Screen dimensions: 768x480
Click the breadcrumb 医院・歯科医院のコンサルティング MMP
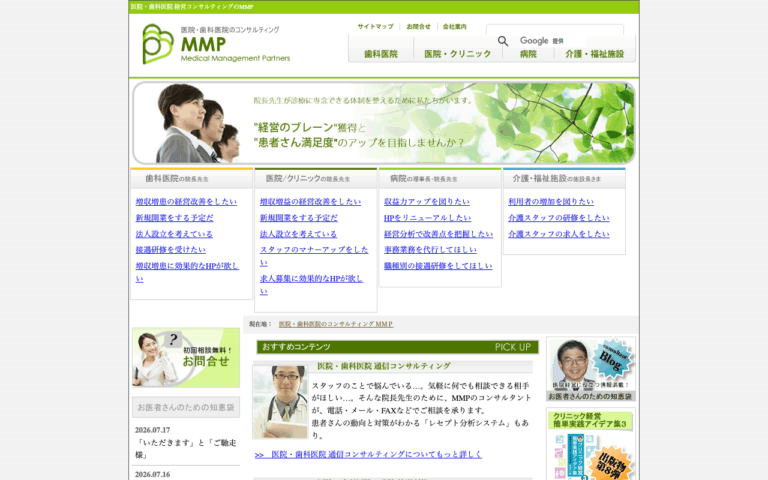(336, 324)
